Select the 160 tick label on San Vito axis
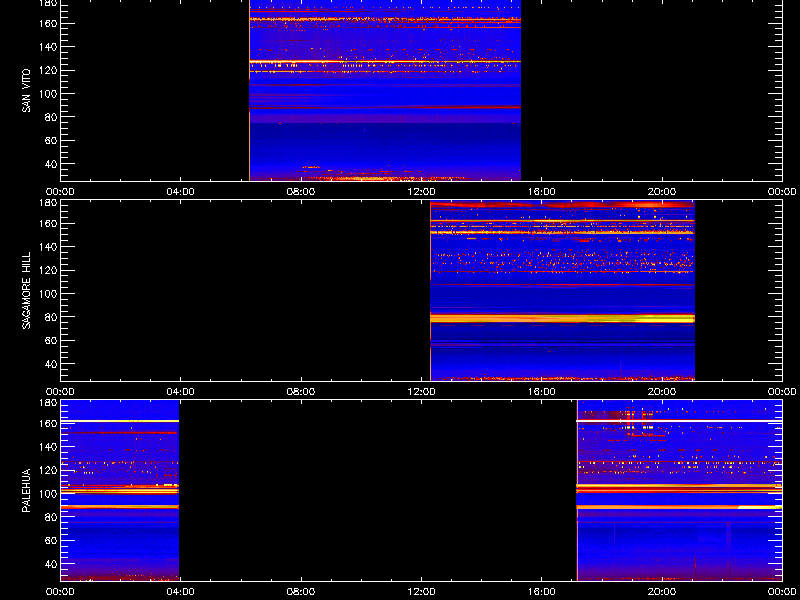 (49, 23)
